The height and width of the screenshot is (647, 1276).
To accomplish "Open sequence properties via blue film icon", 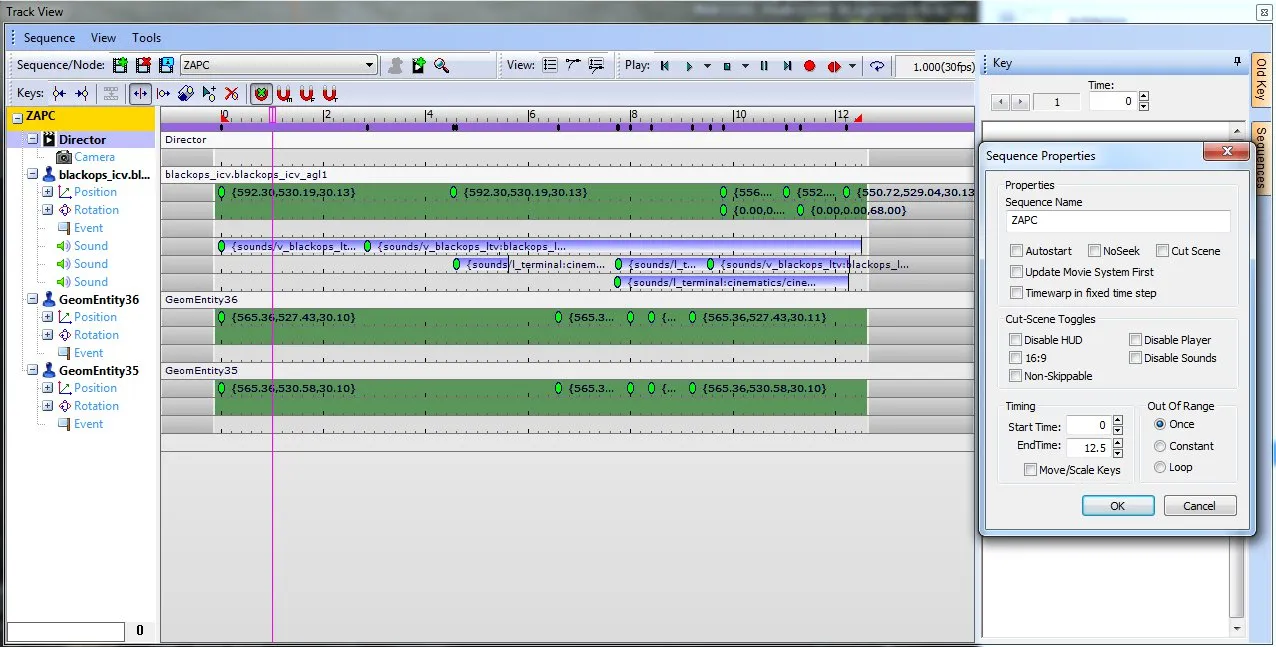I will pyautogui.click(x=166, y=65).
